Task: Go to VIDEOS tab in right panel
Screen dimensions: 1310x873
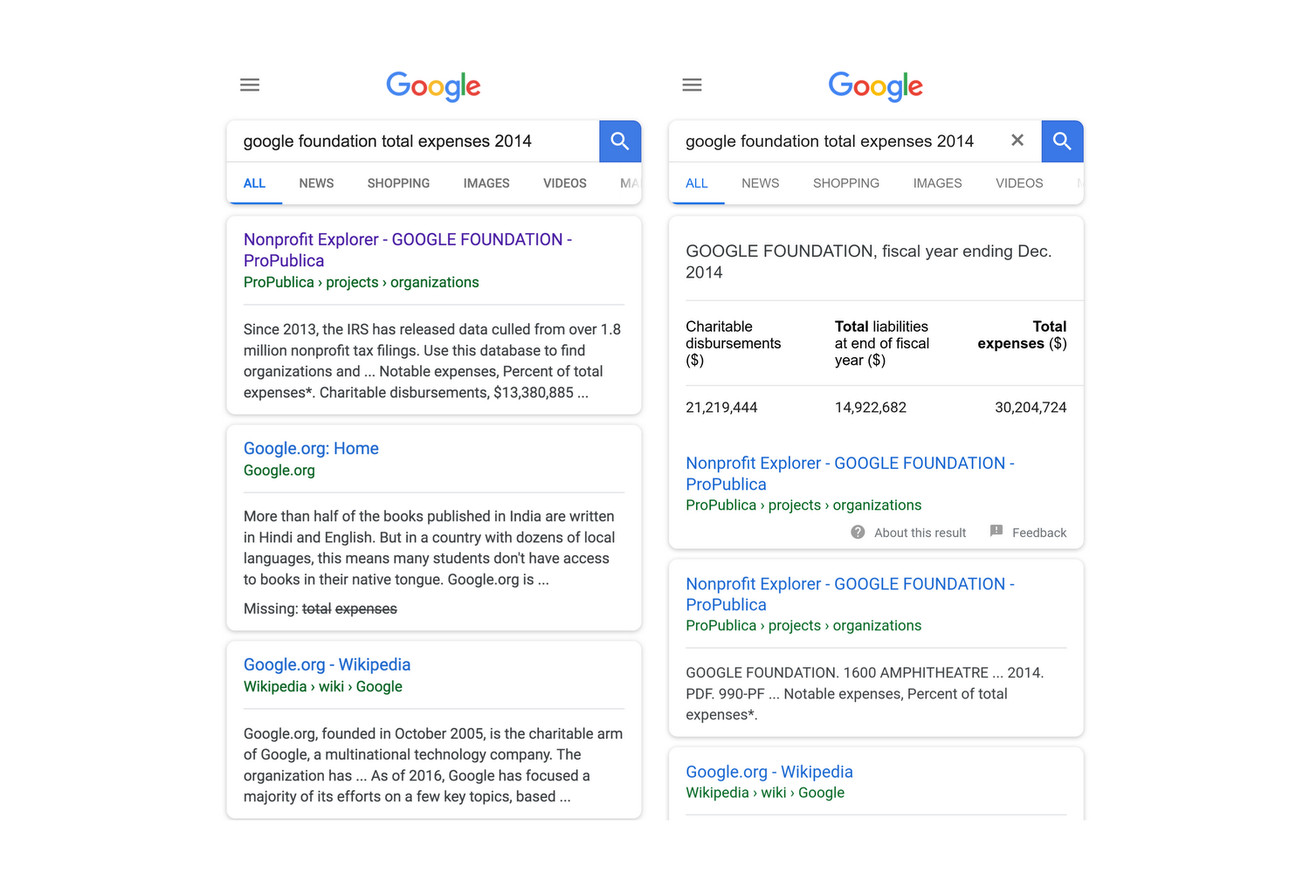Action: tap(1019, 183)
